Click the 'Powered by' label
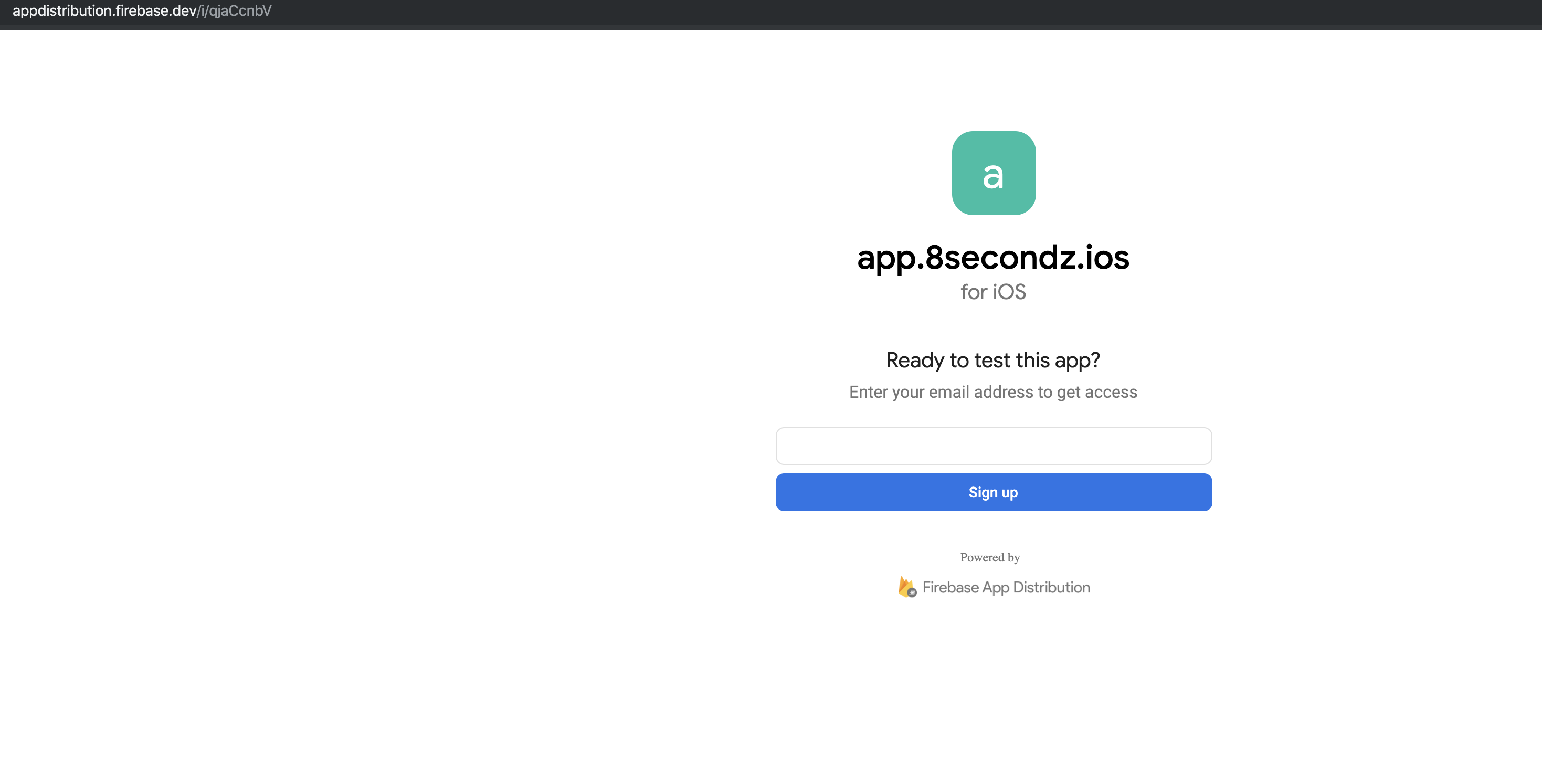The image size is (1542, 784). click(x=989, y=557)
